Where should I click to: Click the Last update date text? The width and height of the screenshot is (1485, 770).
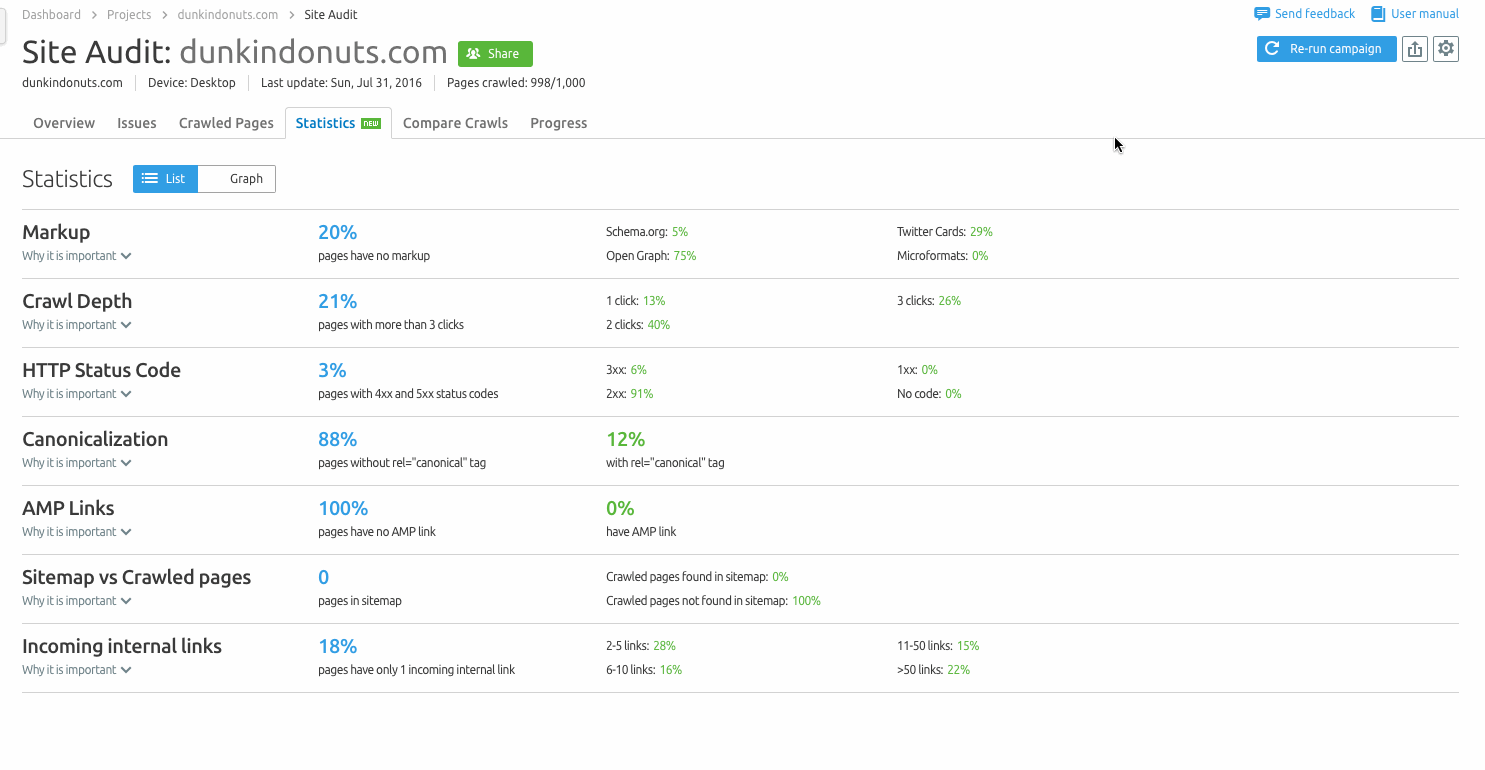pyautogui.click(x=341, y=83)
